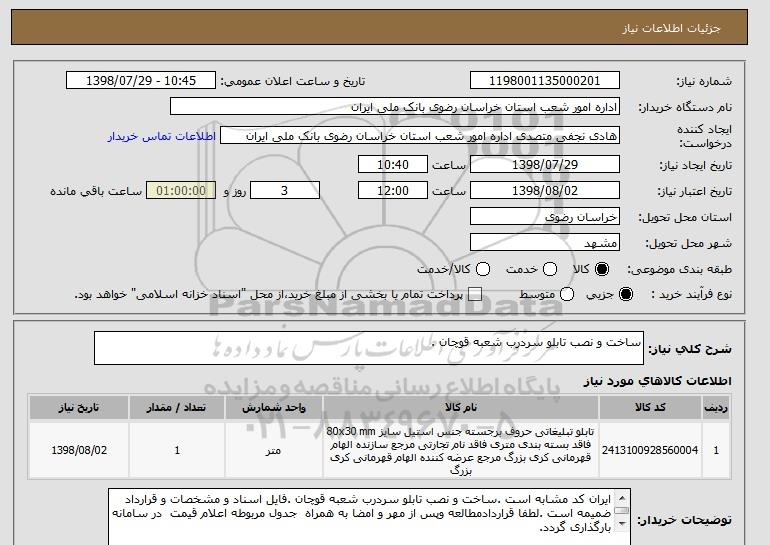Click the buyer notes scrollbar up arrow

[622, 496]
